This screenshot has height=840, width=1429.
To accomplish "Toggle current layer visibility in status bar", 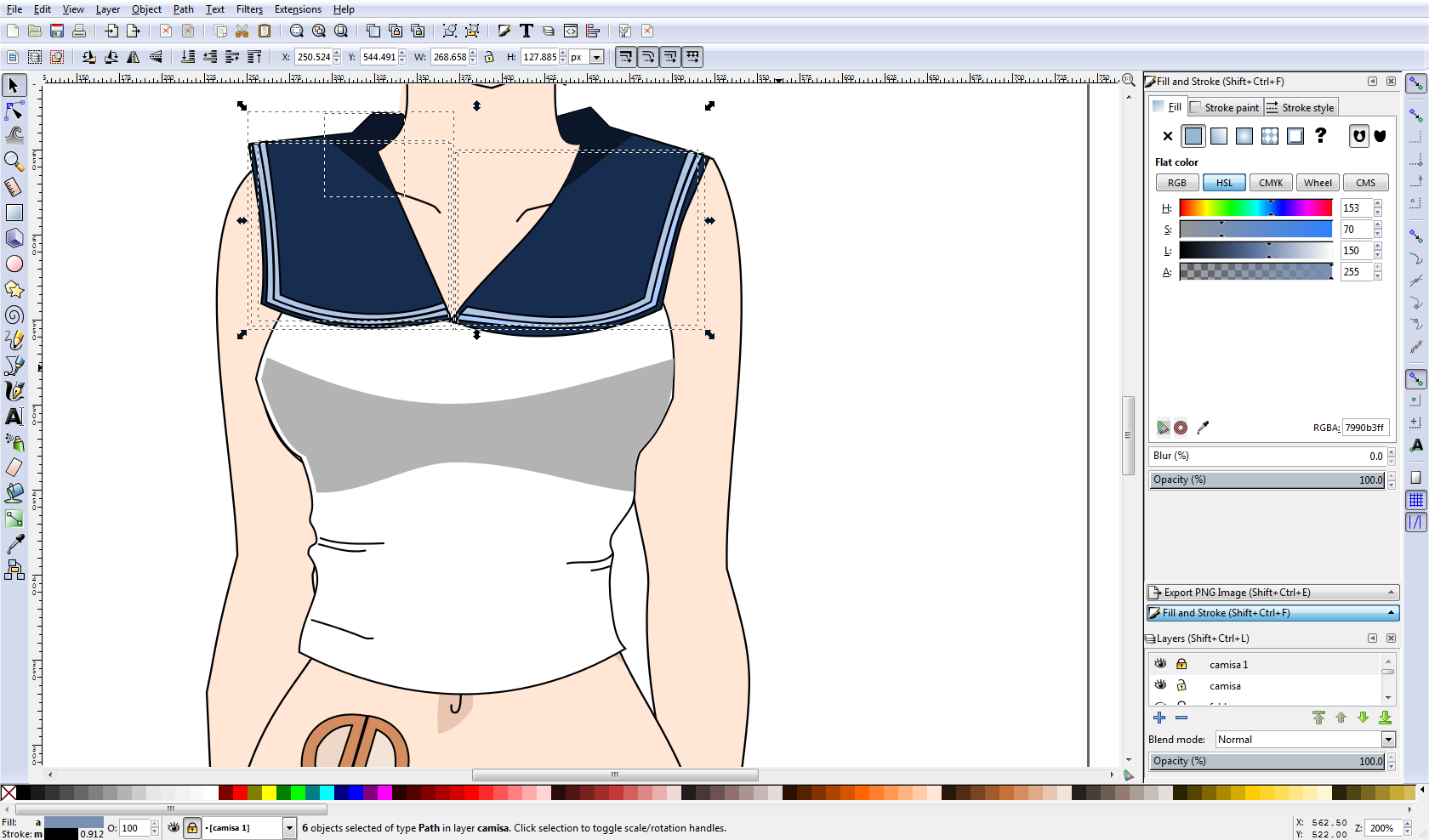I will [174, 828].
